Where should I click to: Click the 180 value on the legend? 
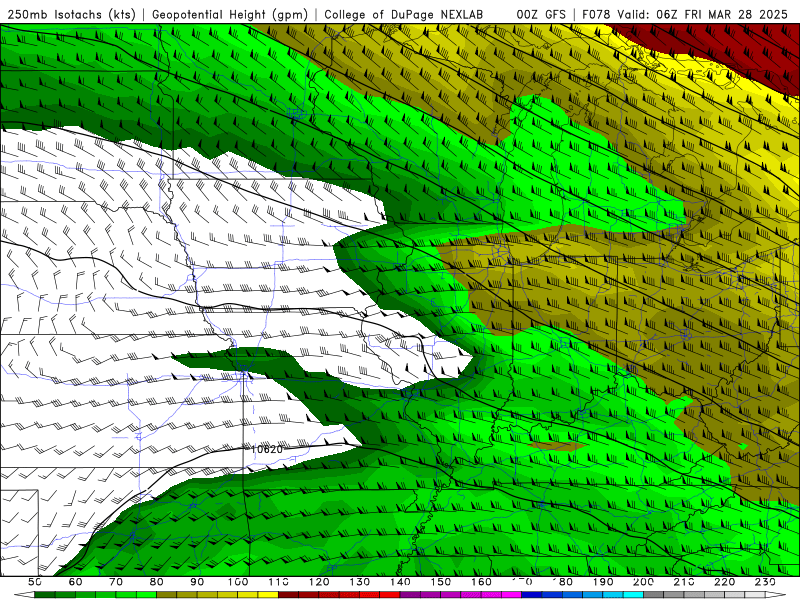point(562,582)
